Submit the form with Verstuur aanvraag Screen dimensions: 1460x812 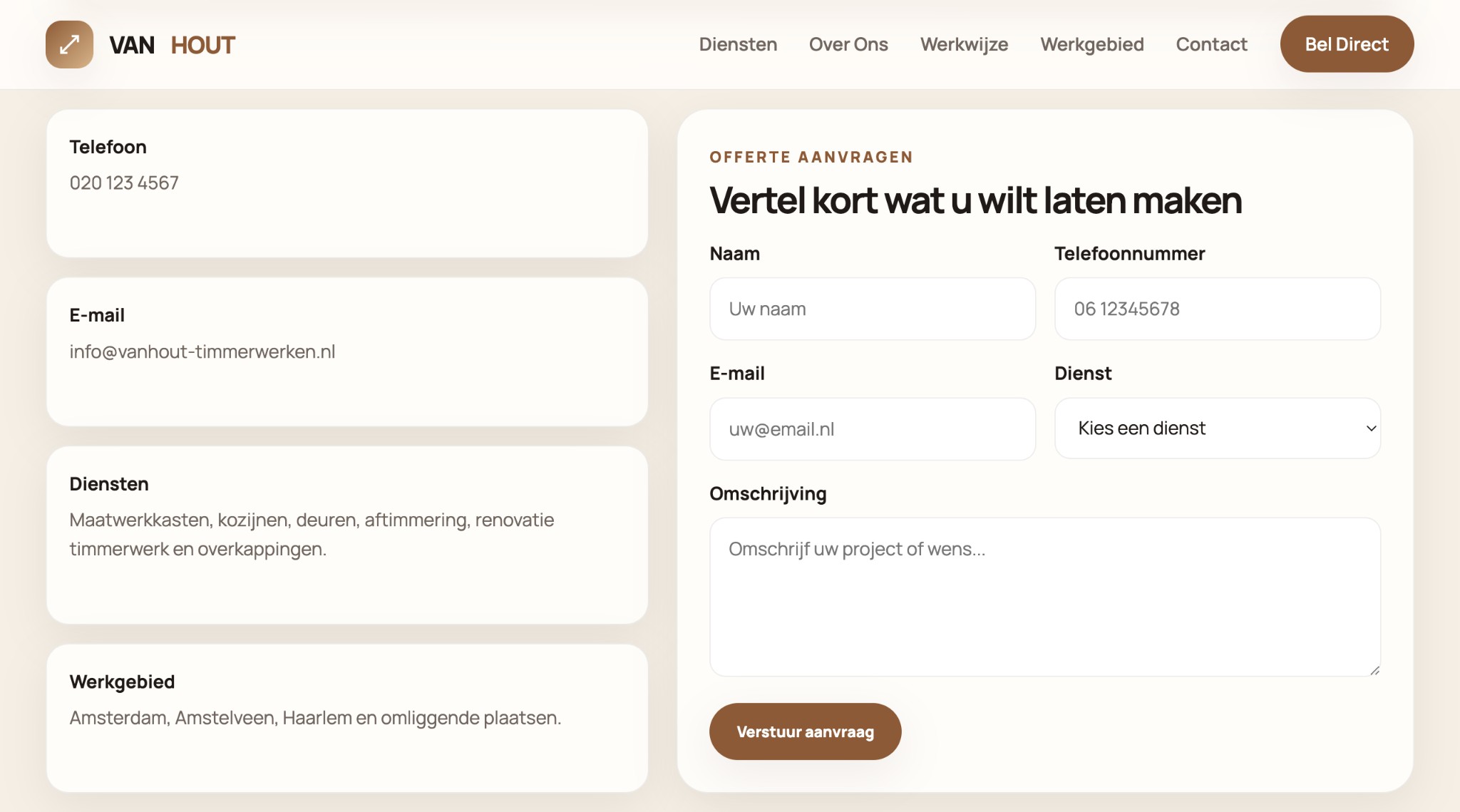pos(805,731)
